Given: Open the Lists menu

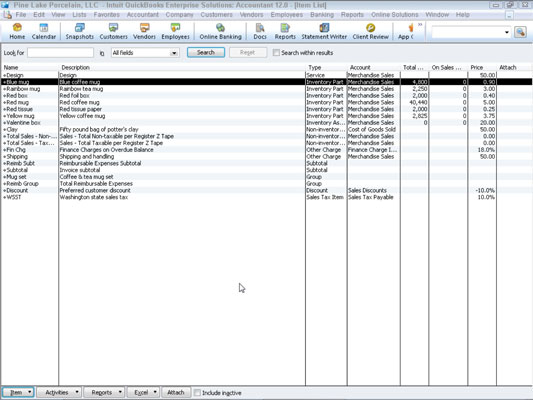Looking at the screenshot, I should 79,15.
